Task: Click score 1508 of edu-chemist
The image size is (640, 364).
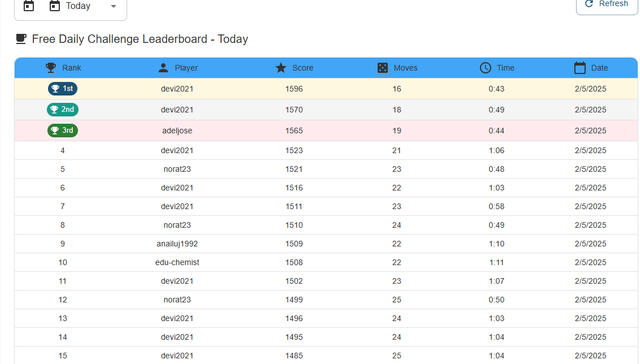Action: click(294, 262)
